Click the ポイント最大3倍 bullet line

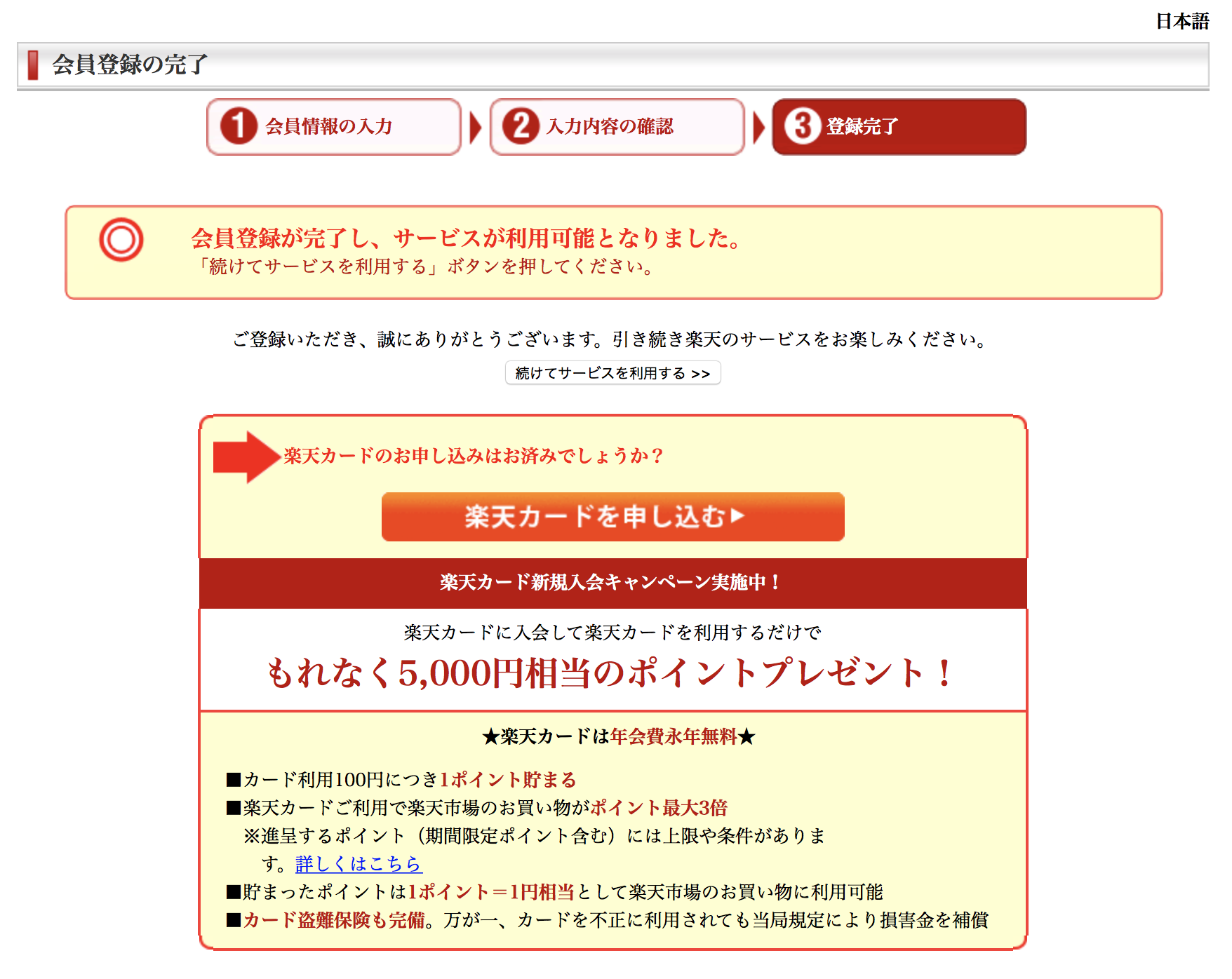[477, 808]
